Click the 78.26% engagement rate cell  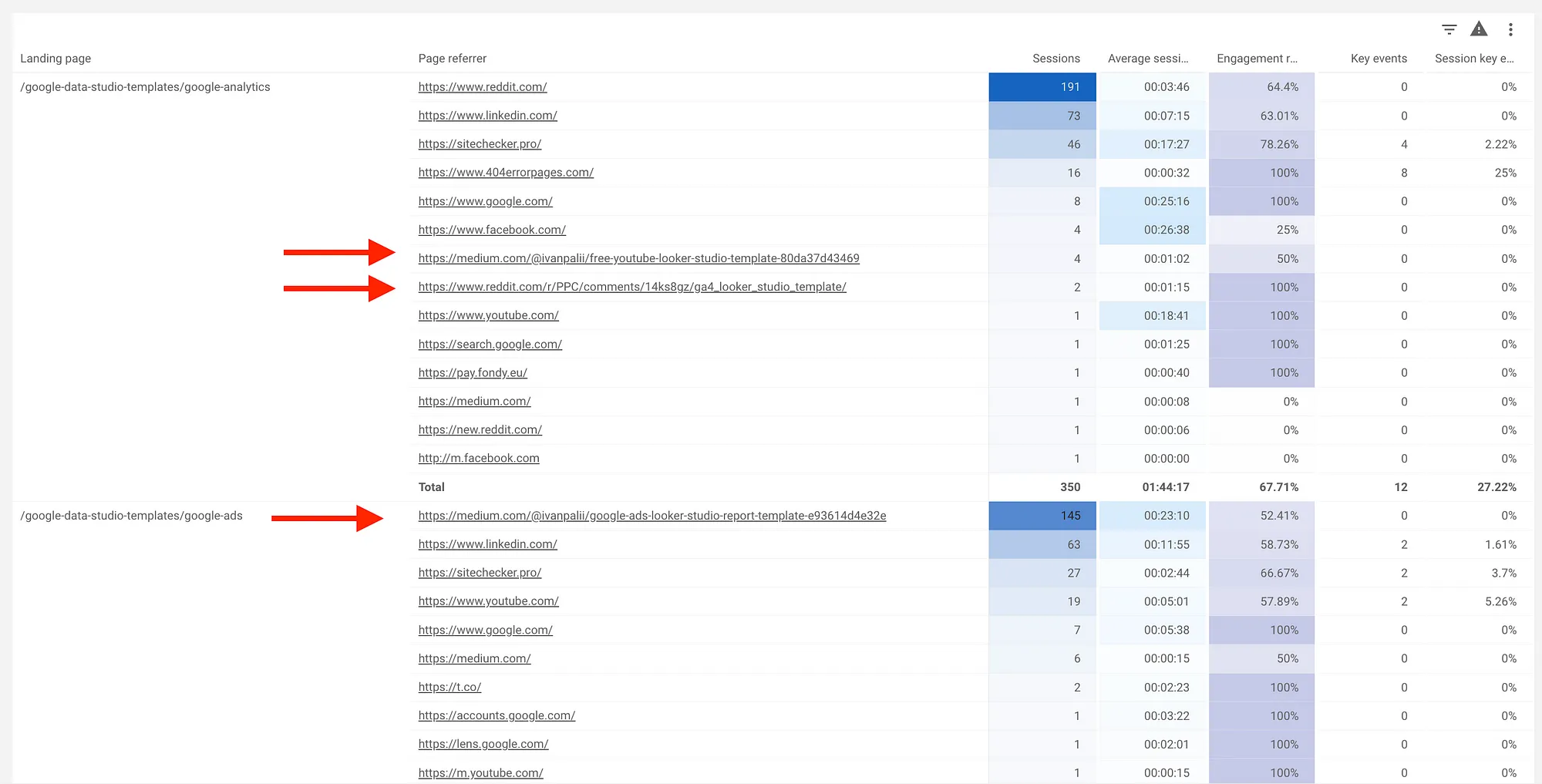click(x=1261, y=144)
